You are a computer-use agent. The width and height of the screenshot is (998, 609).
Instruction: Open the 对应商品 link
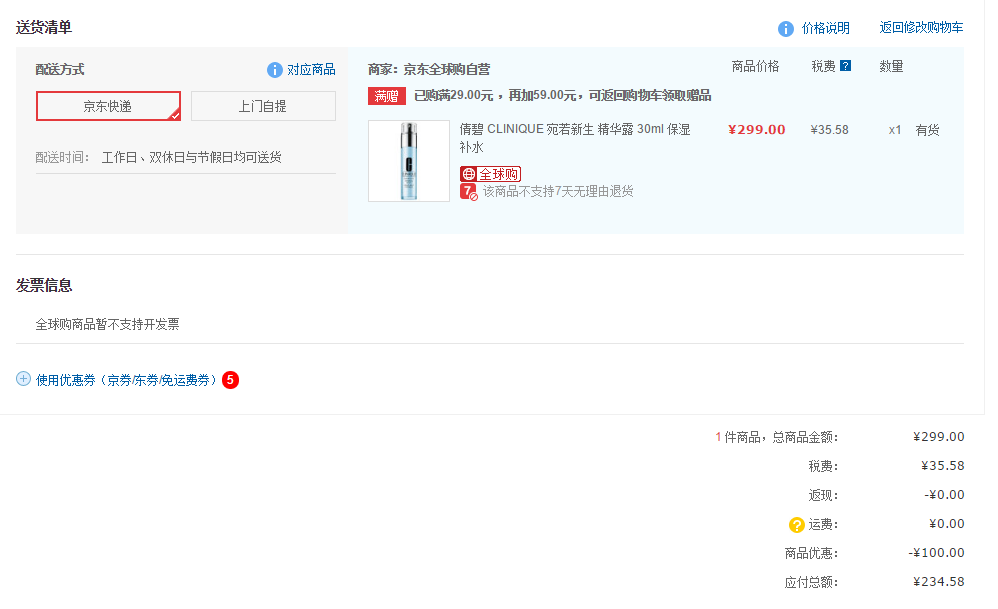pyautogui.click(x=311, y=69)
